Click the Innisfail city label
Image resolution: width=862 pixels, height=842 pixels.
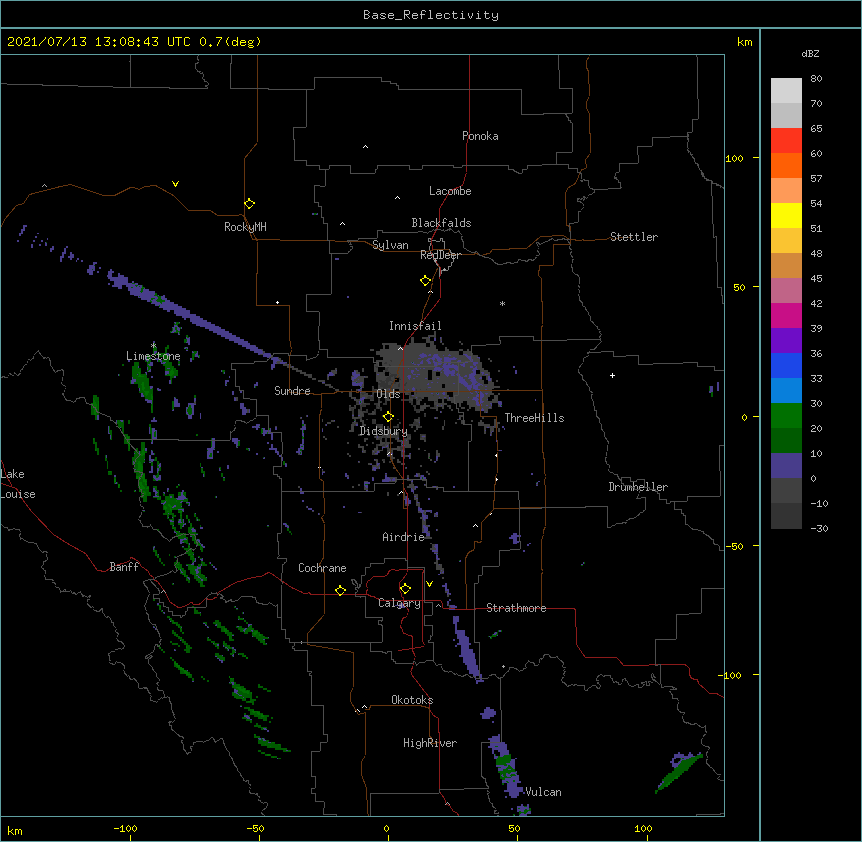click(x=415, y=326)
